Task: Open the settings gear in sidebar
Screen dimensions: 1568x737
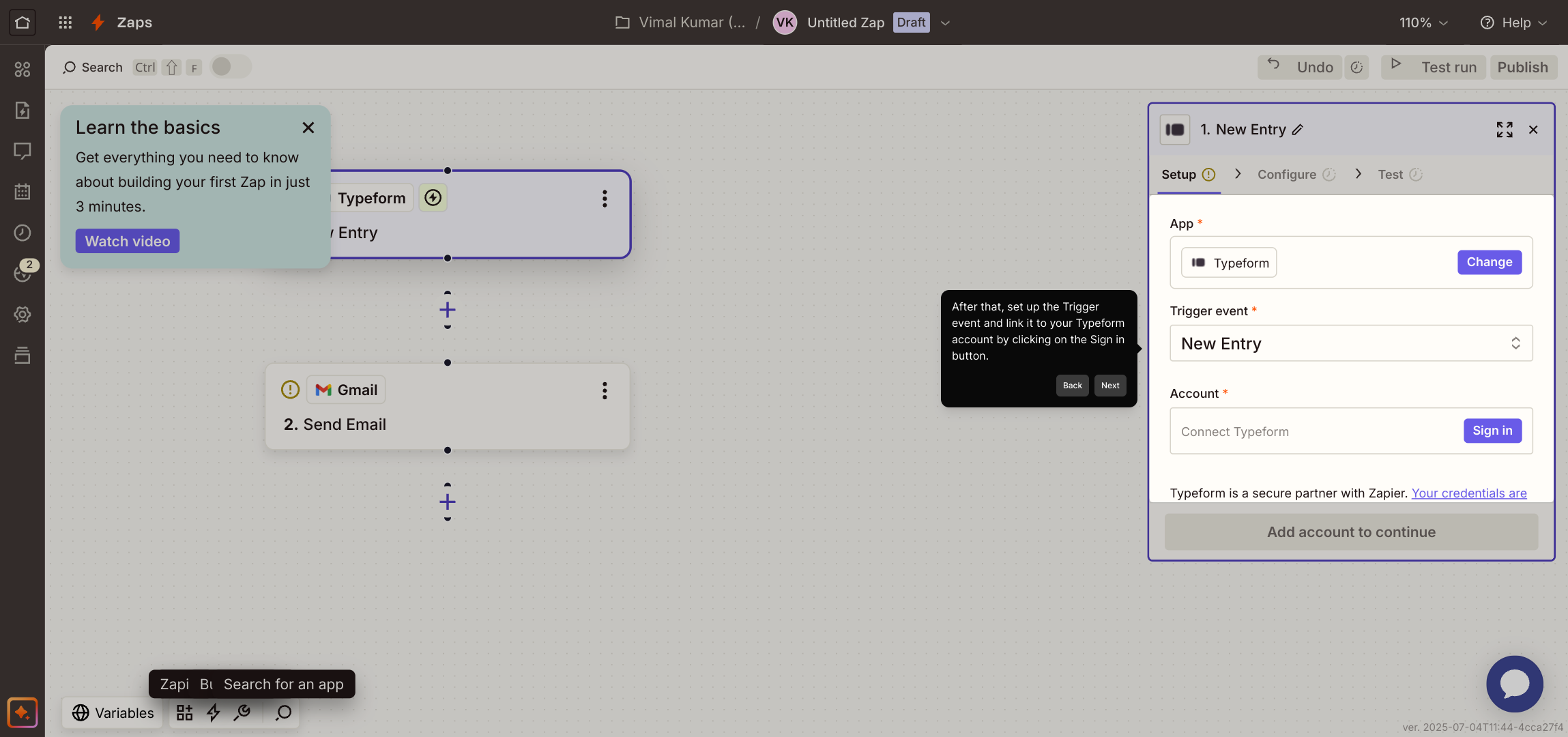Action: pos(23,315)
